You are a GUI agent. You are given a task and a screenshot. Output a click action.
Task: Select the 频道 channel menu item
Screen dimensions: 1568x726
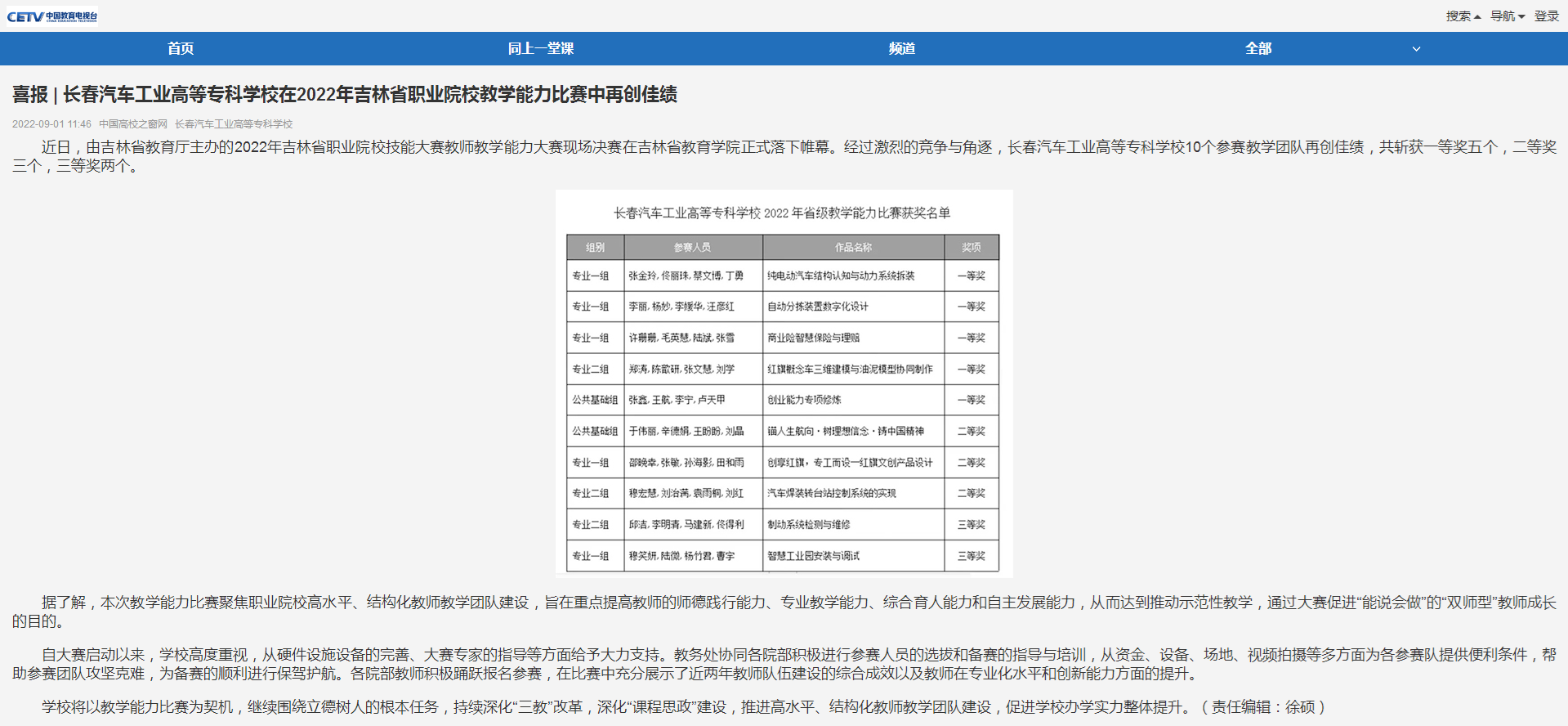click(x=901, y=48)
